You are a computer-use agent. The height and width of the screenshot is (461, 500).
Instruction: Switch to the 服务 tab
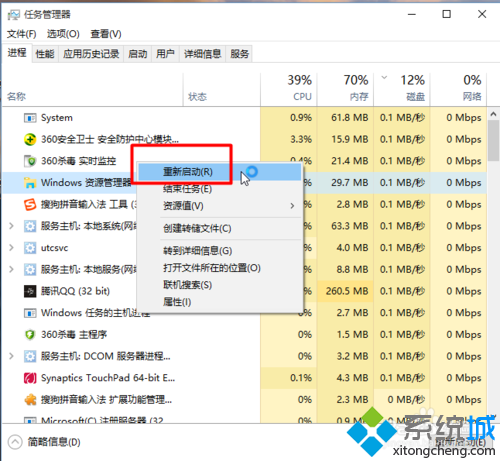(x=239, y=54)
